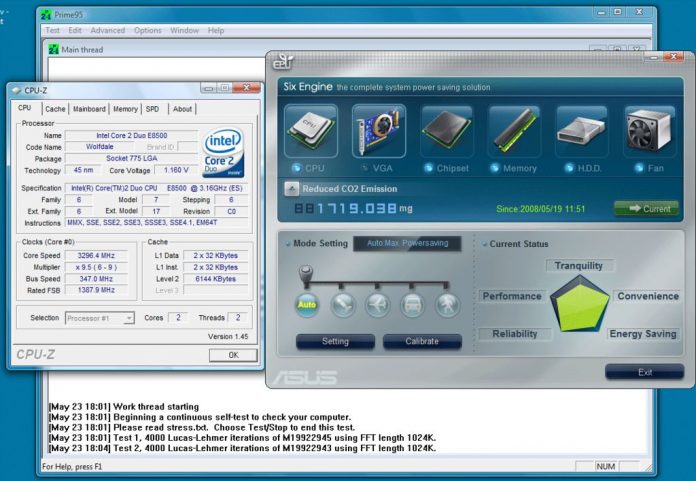Select the Auto mode button
The image size is (696, 481).
(x=307, y=305)
